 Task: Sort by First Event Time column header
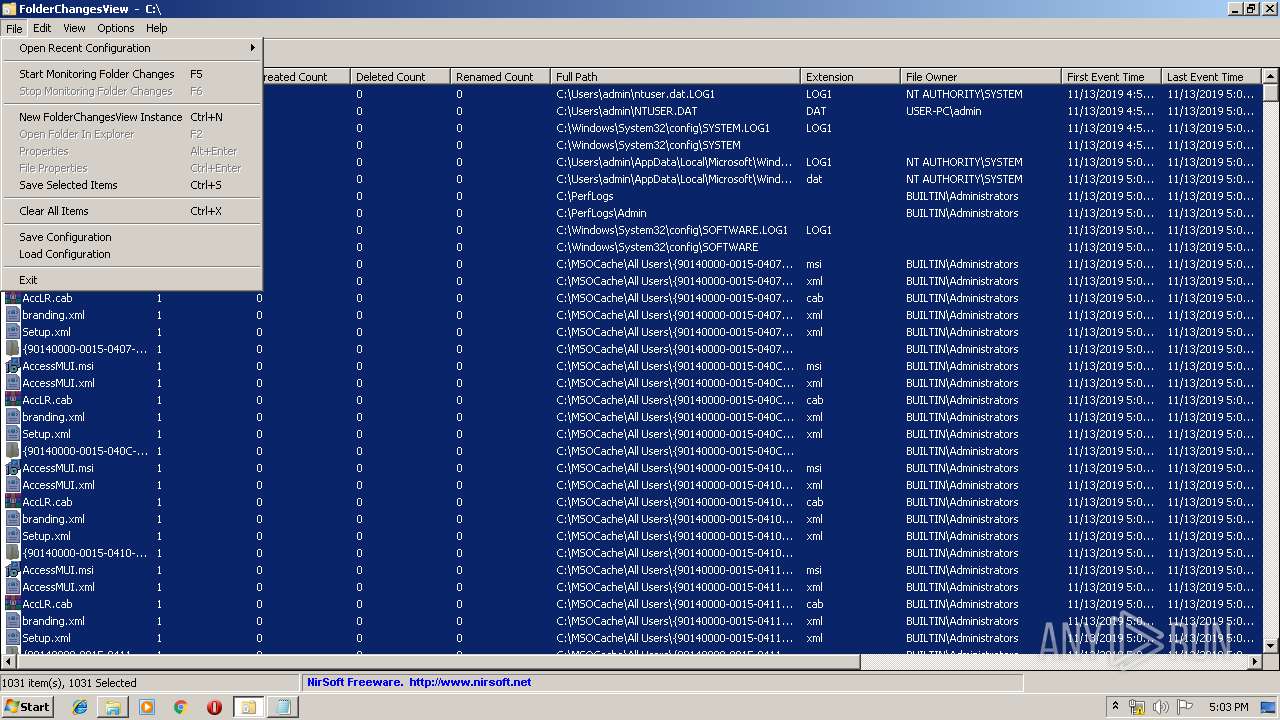[x=1111, y=77]
